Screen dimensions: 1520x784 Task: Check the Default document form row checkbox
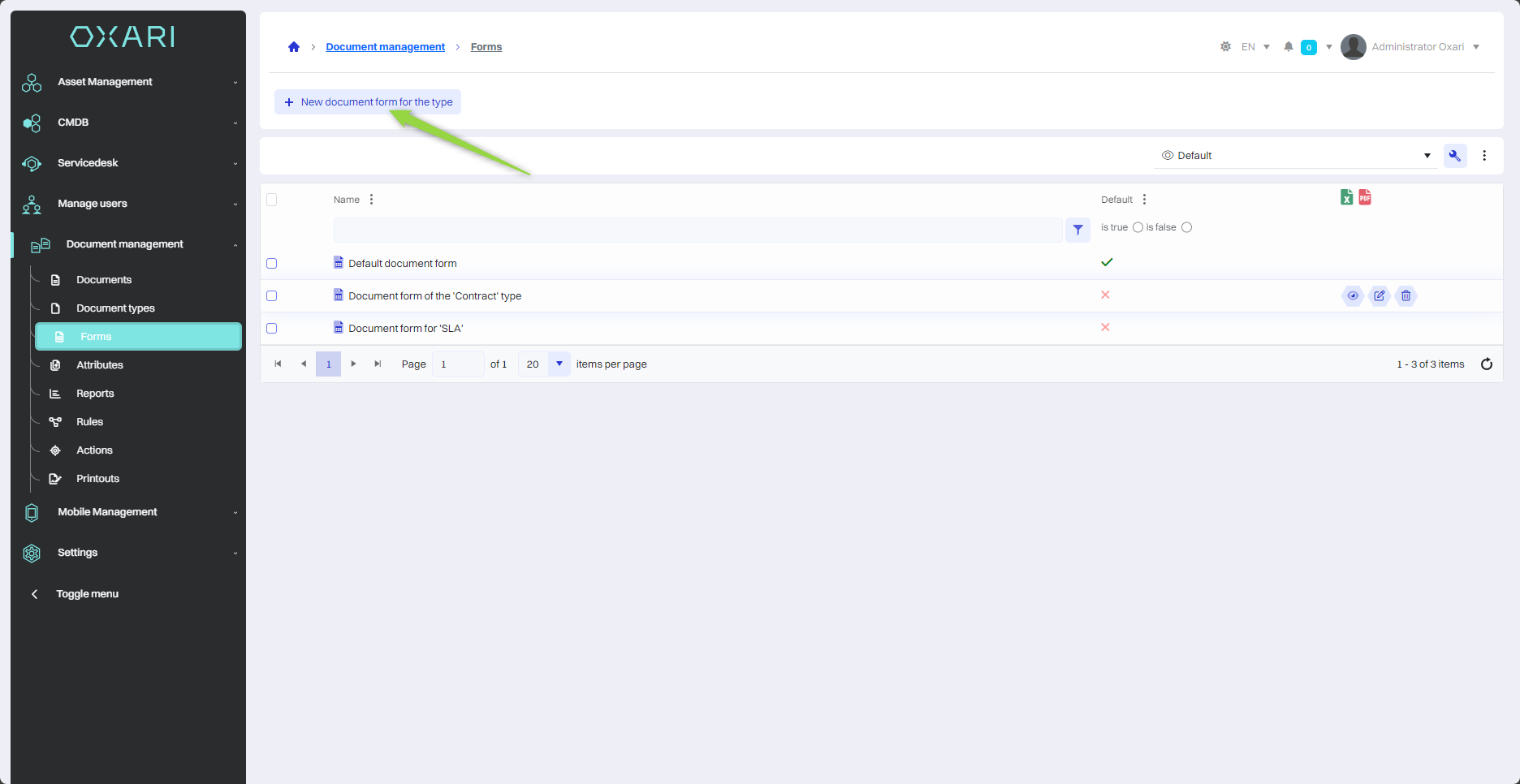point(272,264)
